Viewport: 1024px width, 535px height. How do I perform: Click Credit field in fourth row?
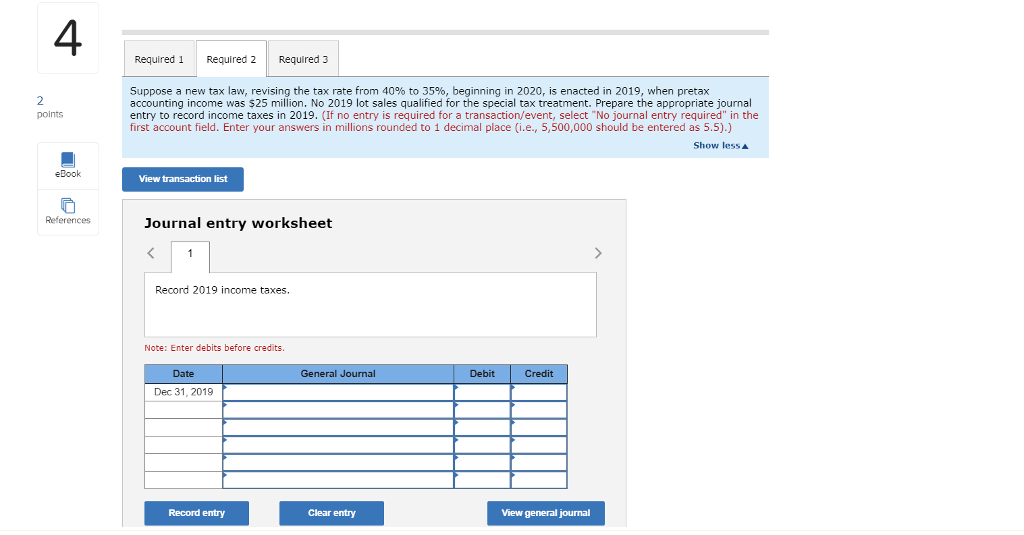[539, 446]
